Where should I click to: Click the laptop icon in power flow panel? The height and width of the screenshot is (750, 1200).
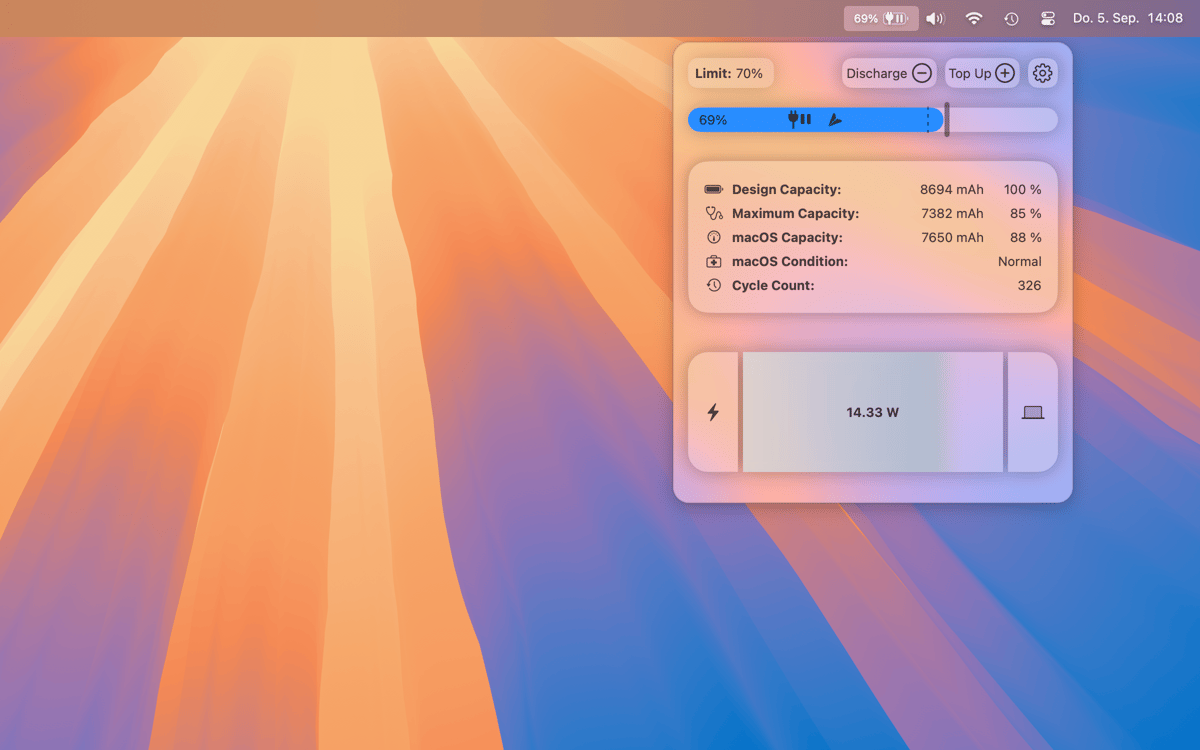pyautogui.click(x=1032, y=412)
